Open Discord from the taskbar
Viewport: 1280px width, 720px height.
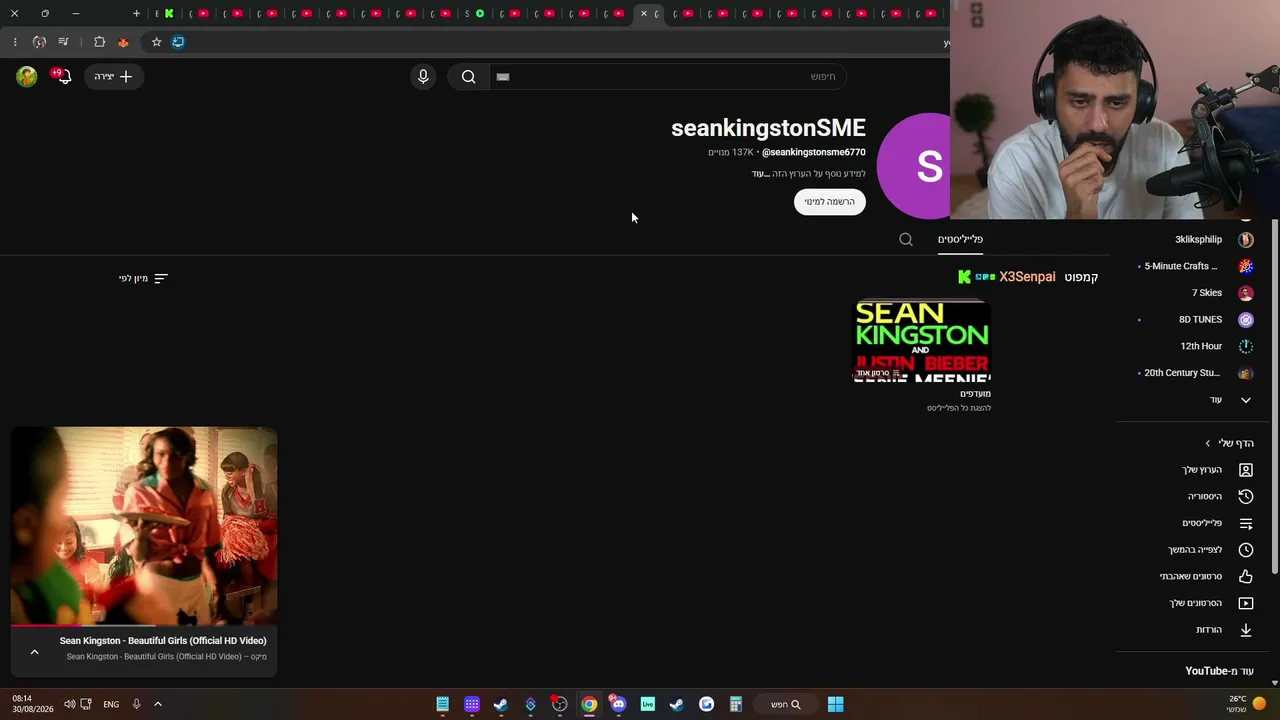(618, 704)
